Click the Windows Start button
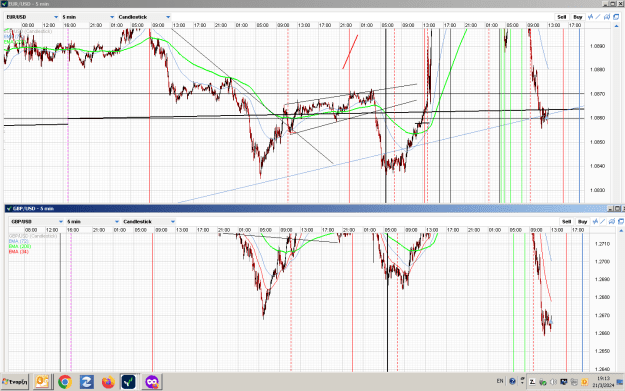 click(x=15, y=382)
